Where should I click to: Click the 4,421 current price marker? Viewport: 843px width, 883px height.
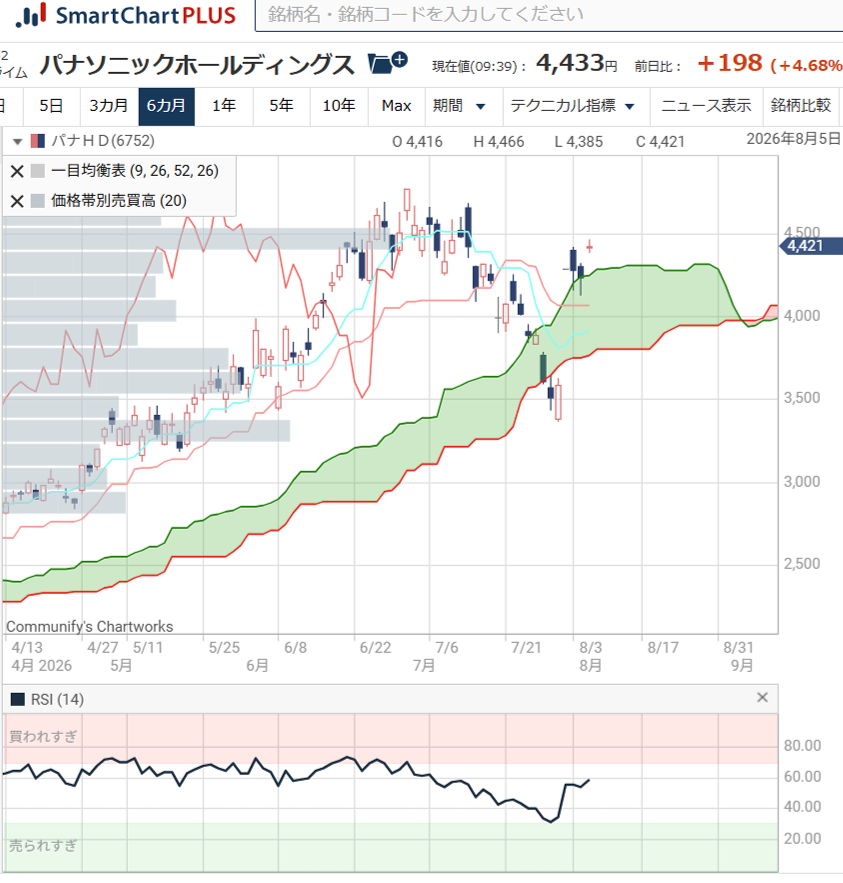pos(810,246)
